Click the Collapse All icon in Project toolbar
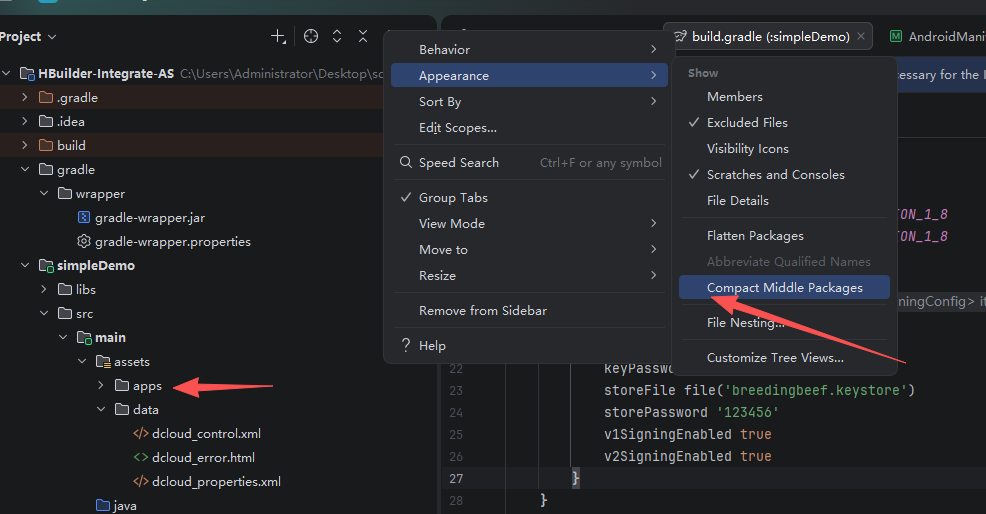This screenshot has height=514, width=986. pyautogui.click(x=363, y=36)
